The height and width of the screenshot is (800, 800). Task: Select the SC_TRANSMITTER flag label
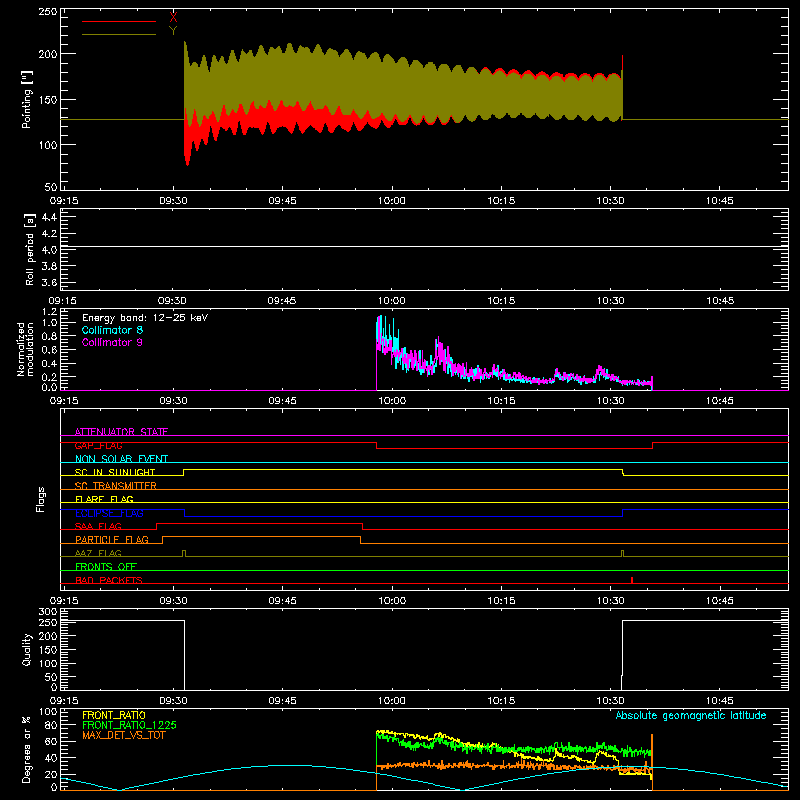[x=115, y=486]
